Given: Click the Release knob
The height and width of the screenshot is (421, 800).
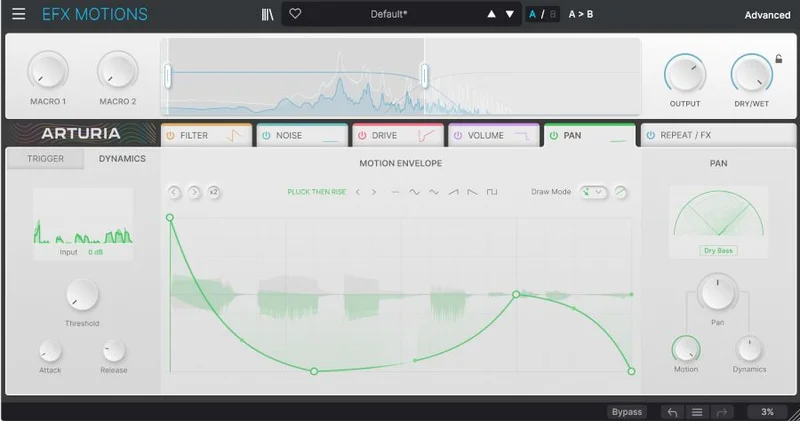Looking at the screenshot, I should tap(113, 351).
